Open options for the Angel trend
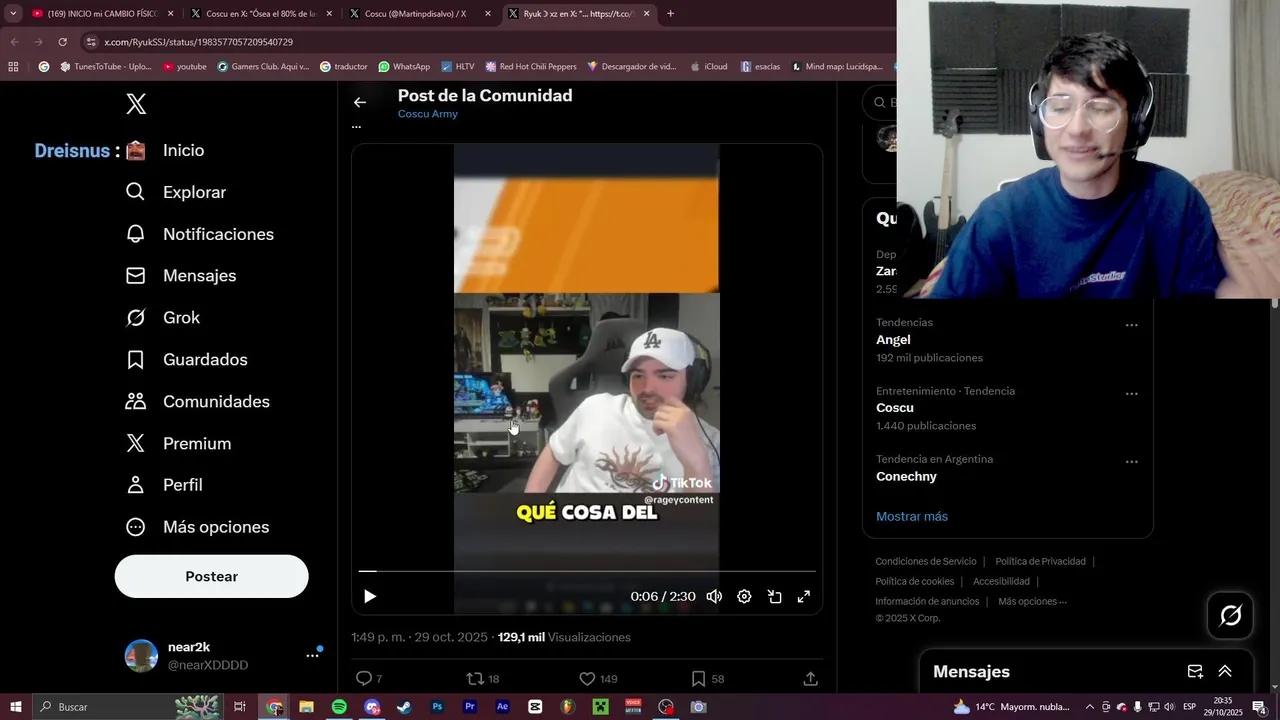Viewport: 1280px width, 720px height. point(1131,326)
